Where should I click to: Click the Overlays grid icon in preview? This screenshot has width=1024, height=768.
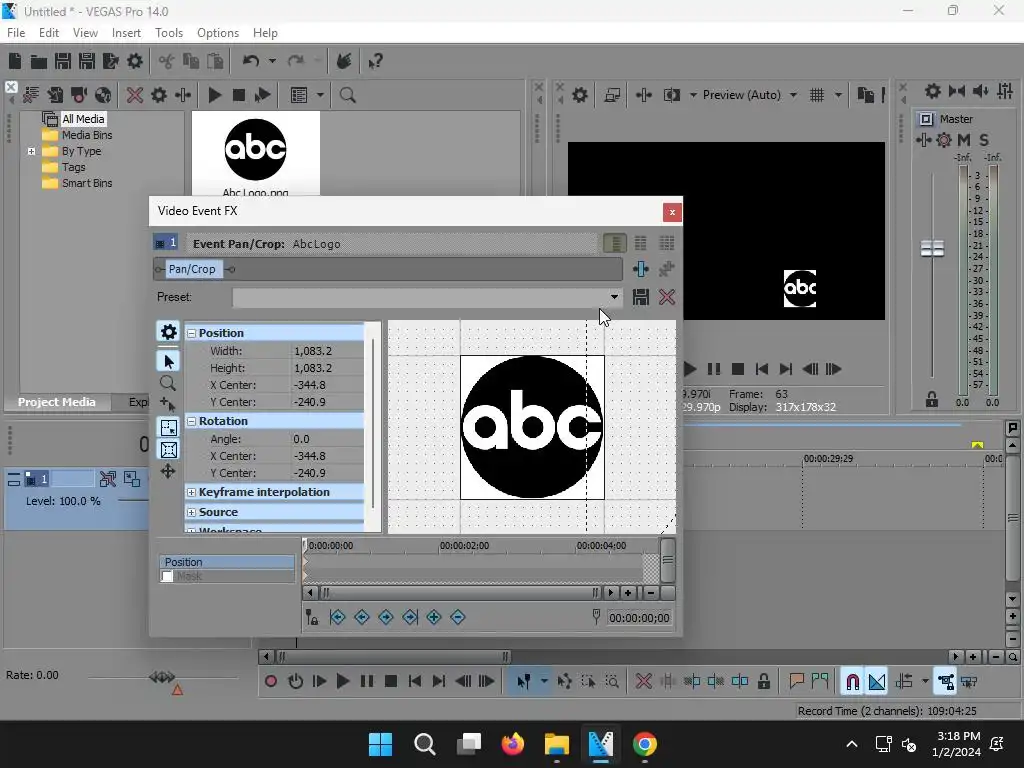tap(817, 95)
